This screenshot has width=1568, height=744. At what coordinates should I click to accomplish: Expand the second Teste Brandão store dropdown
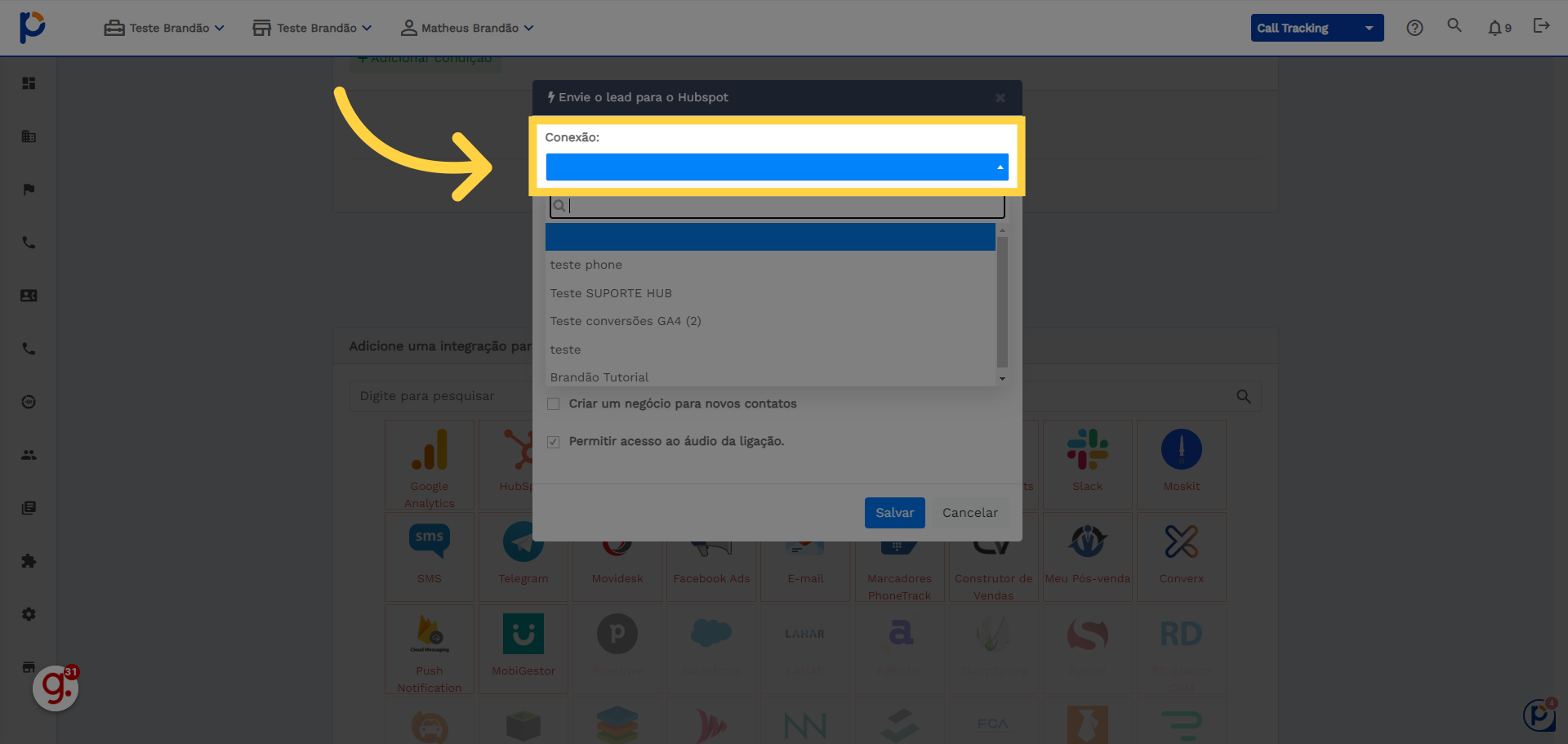[x=312, y=28]
